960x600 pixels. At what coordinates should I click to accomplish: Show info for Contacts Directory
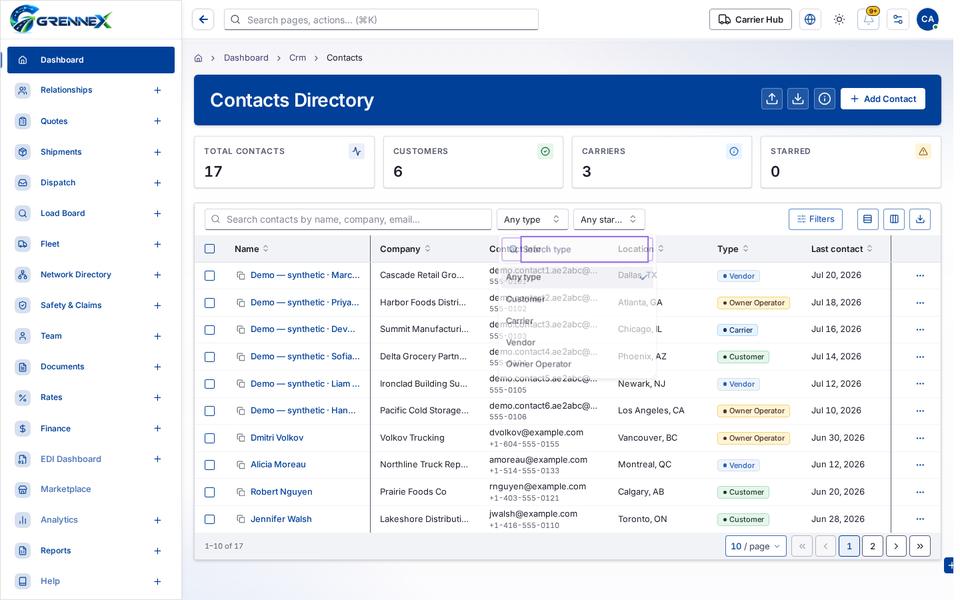824,99
